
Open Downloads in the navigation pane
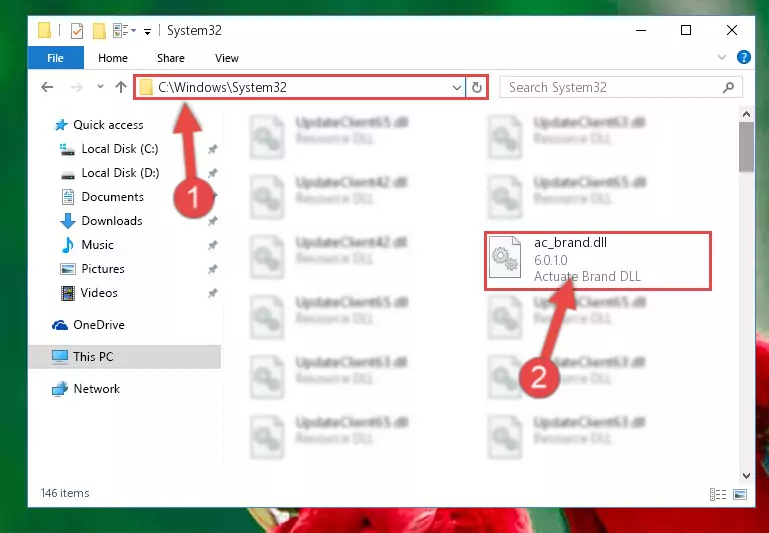(x=112, y=221)
